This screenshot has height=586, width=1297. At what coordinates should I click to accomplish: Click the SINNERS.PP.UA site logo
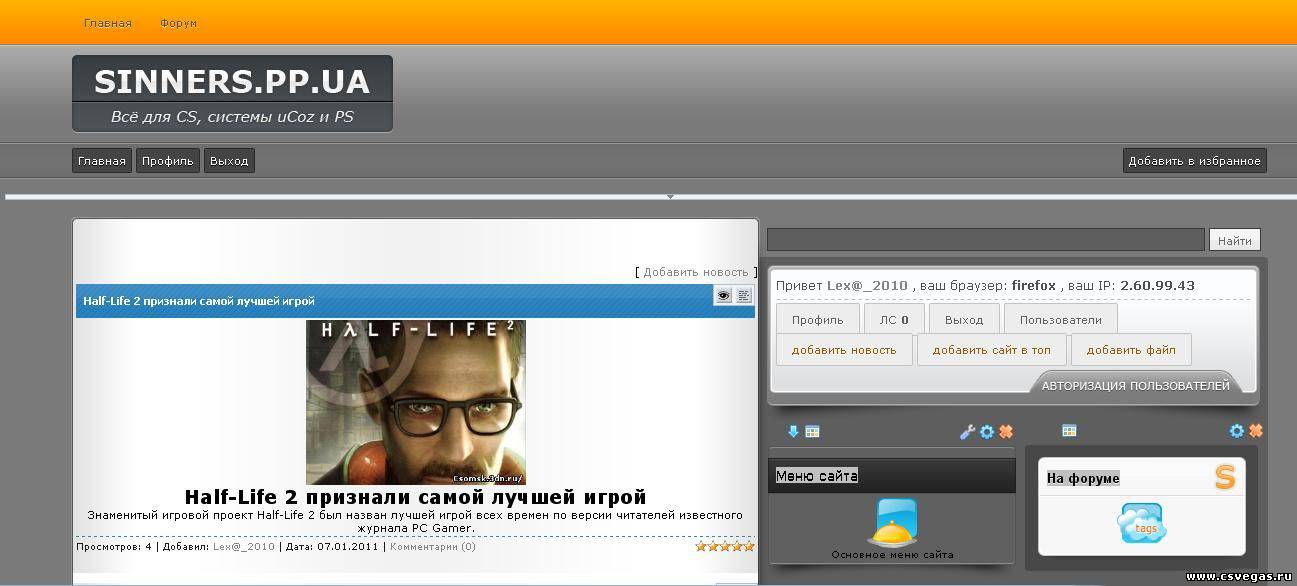pyautogui.click(x=232, y=81)
